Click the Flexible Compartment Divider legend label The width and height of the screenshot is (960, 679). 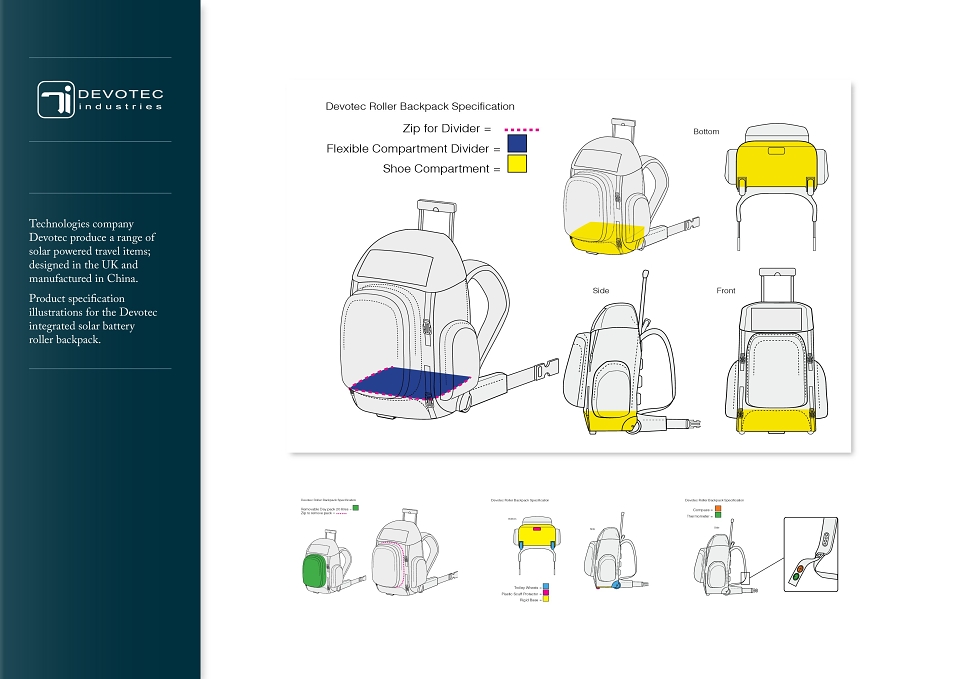[408, 149]
